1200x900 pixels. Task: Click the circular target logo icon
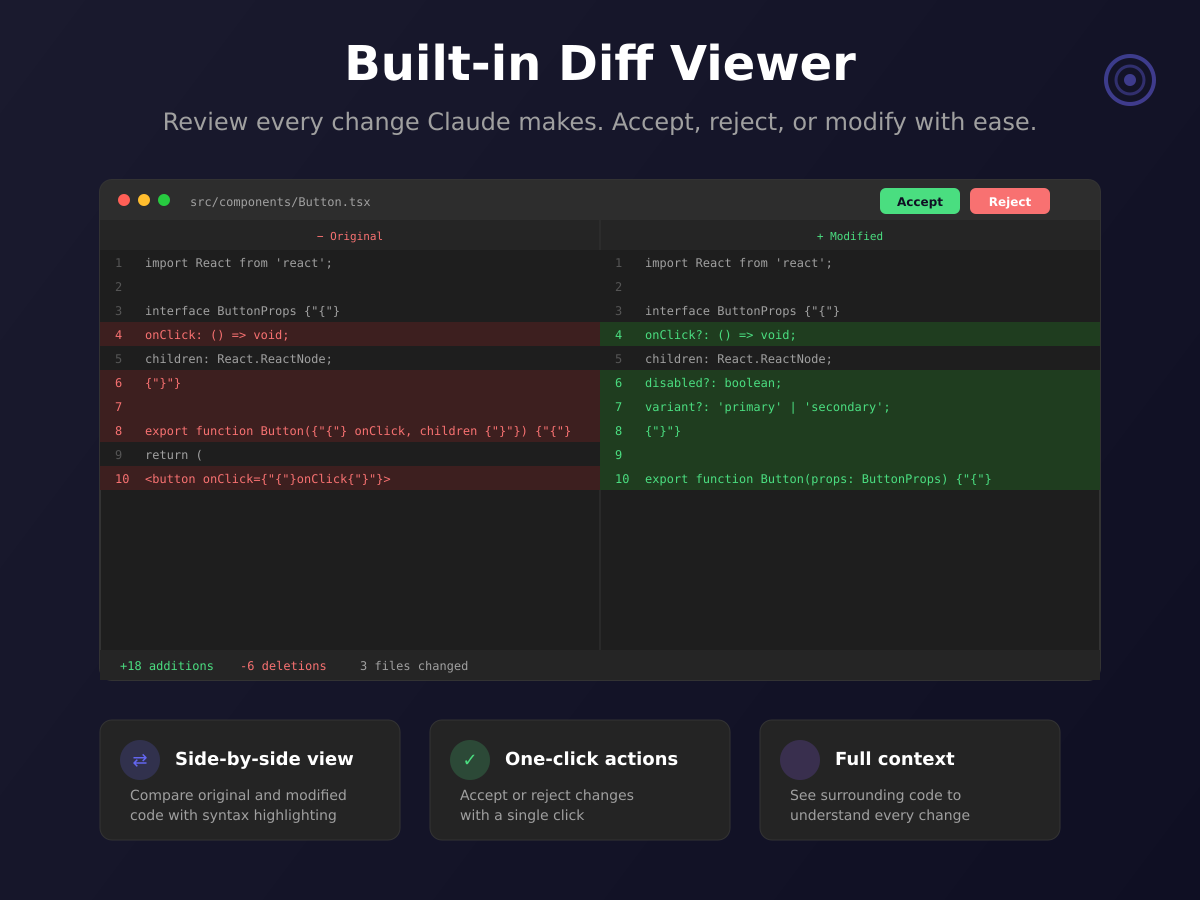pyautogui.click(x=1129, y=80)
